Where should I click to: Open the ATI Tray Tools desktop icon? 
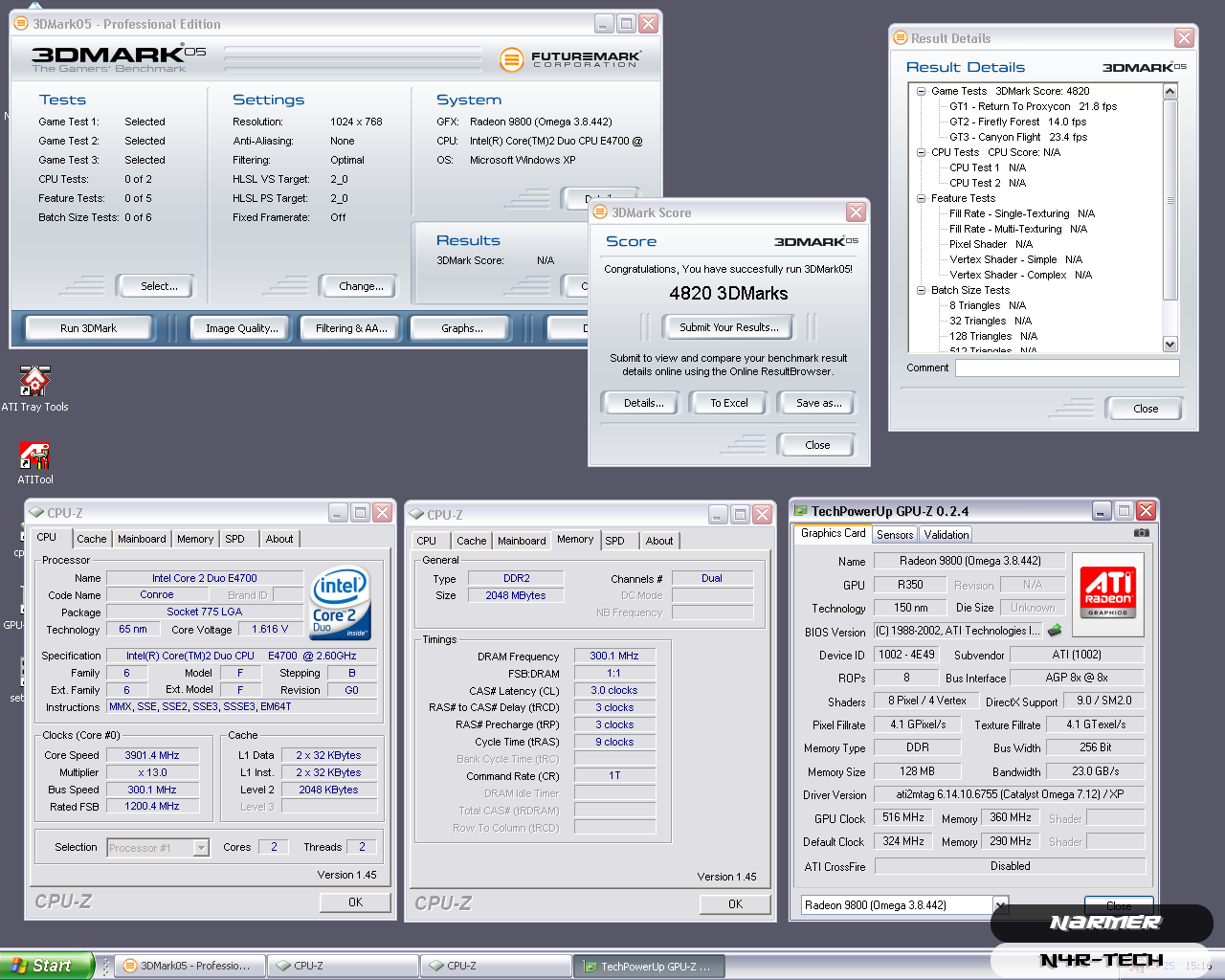(x=35, y=389)
